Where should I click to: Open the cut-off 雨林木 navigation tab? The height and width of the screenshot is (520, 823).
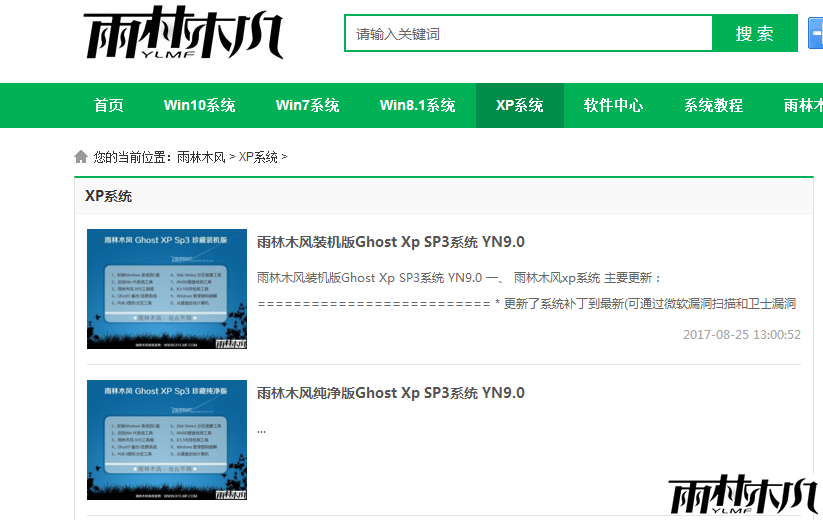click(803, 105)
